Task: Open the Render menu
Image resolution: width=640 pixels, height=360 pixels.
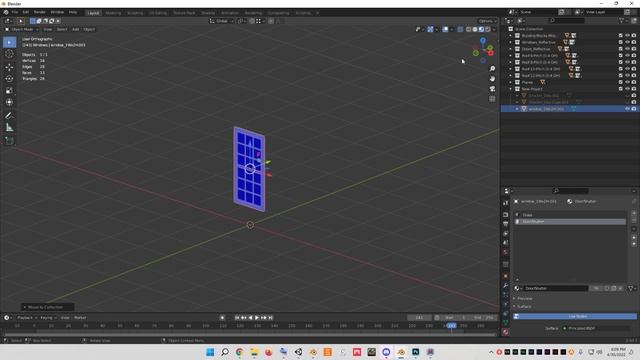Action: pyautogui.click(x=40, y=12)
